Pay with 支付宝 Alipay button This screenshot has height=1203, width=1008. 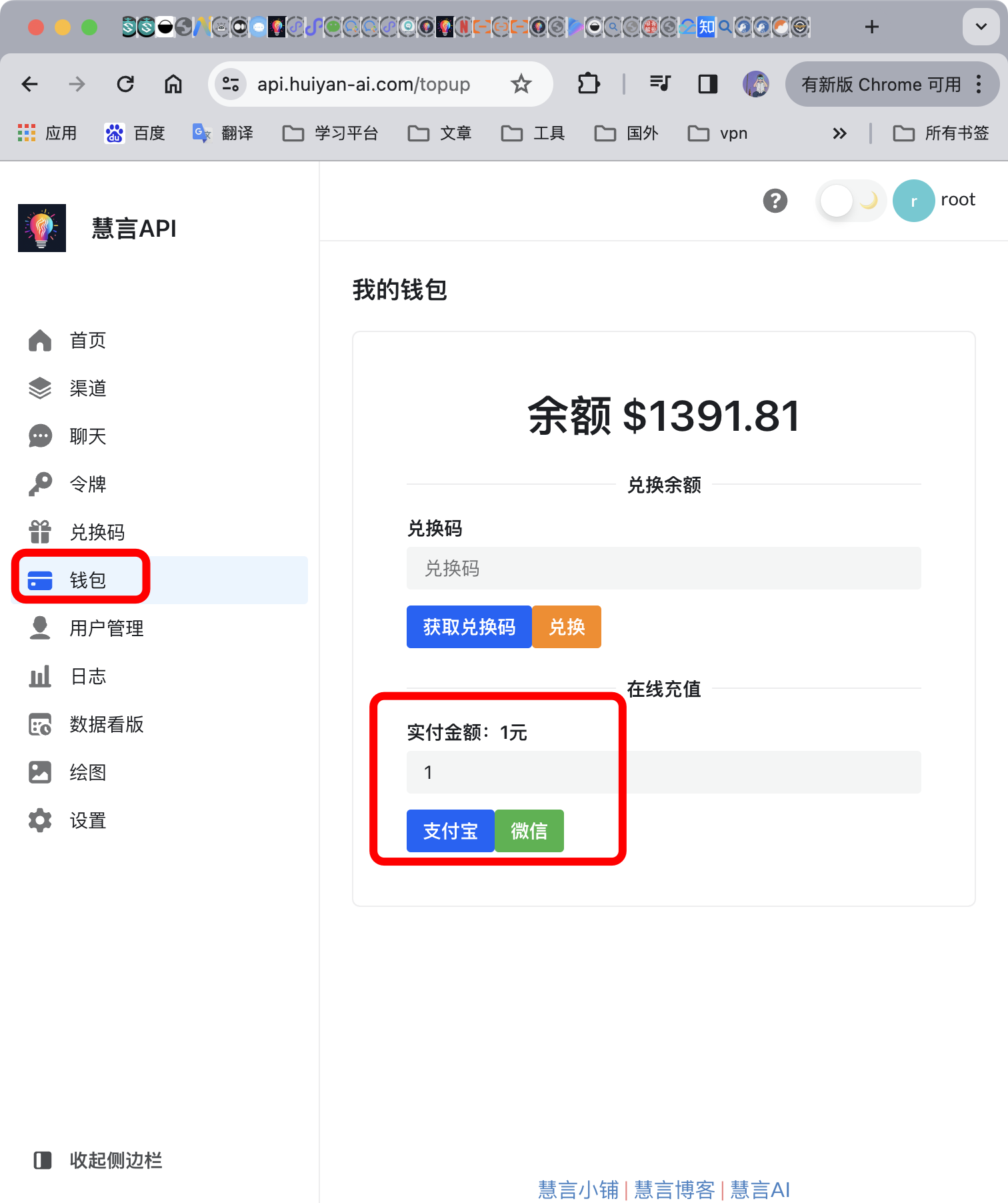click(450, 831)
